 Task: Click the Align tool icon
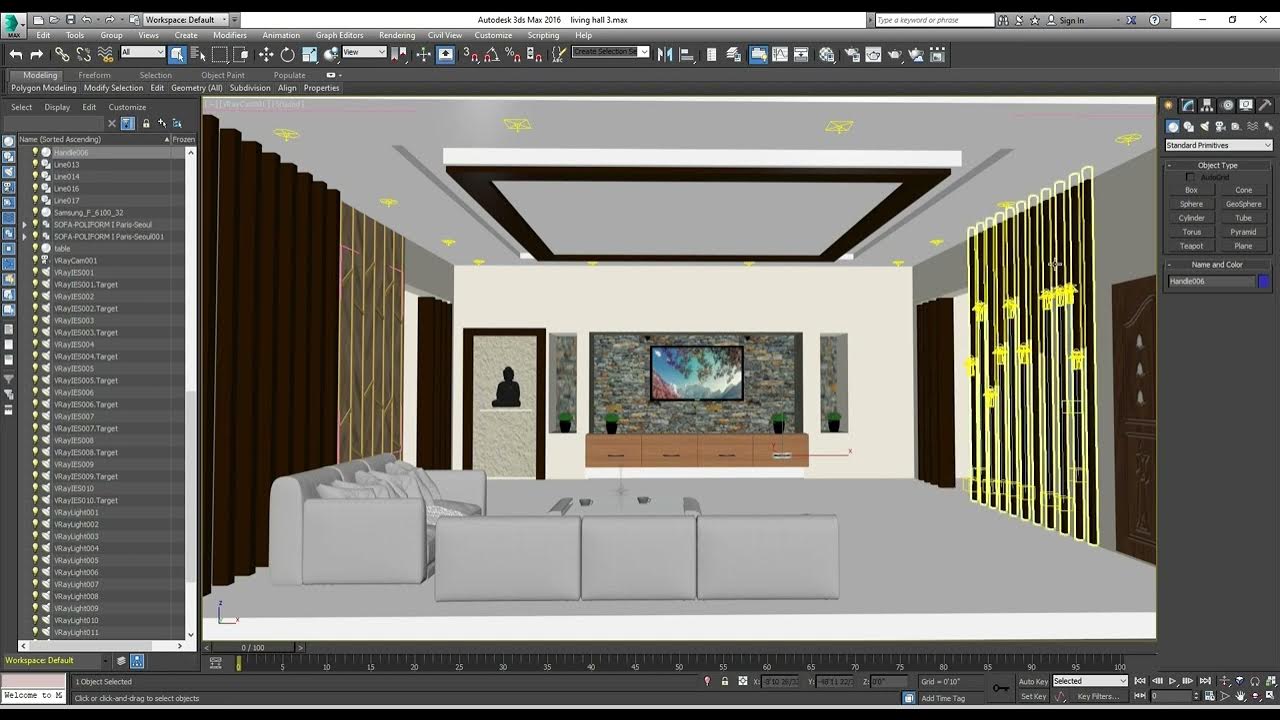tap(688, 55)
